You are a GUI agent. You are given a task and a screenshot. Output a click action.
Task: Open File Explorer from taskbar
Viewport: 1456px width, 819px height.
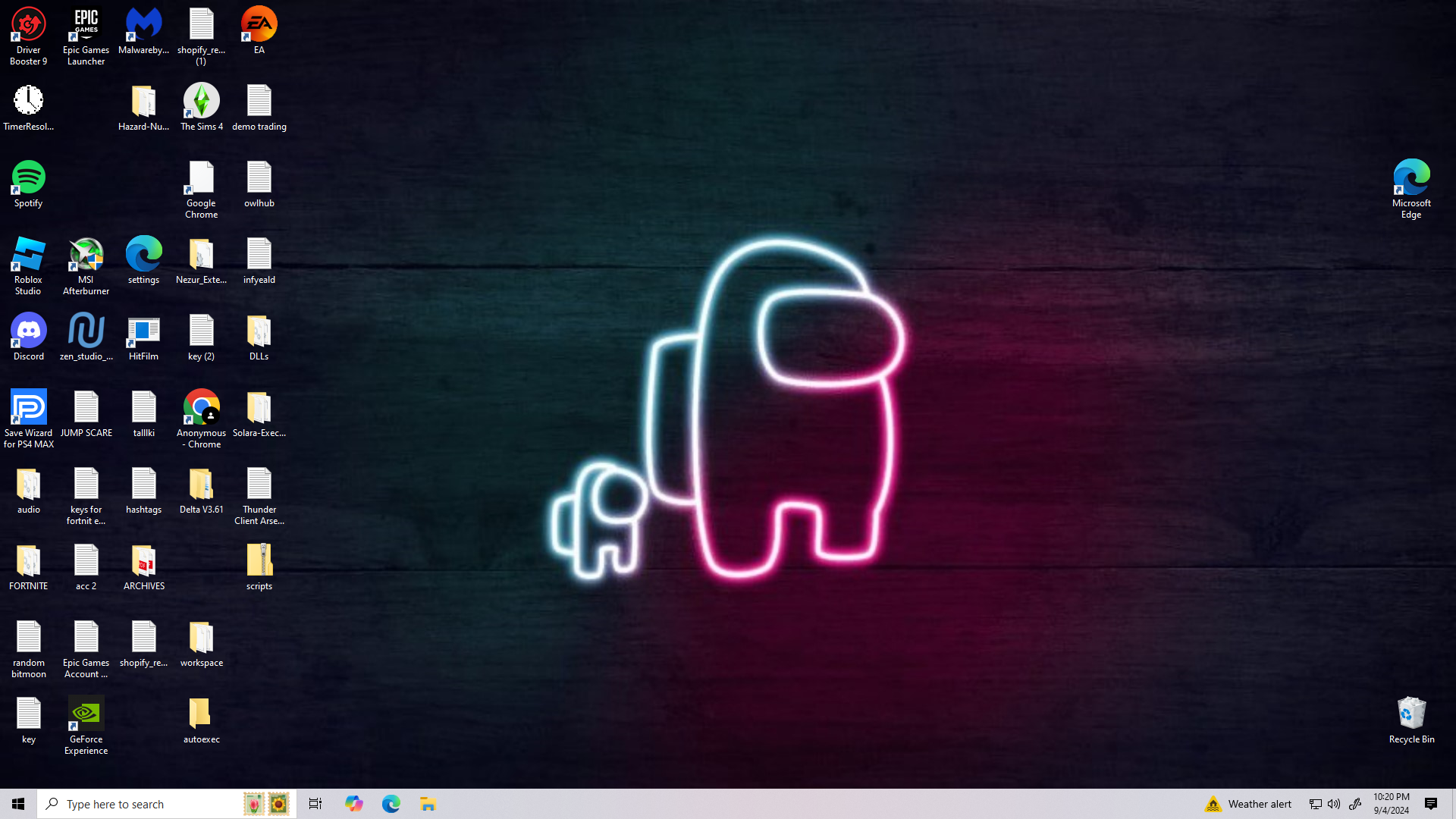(x=428, y=804)
